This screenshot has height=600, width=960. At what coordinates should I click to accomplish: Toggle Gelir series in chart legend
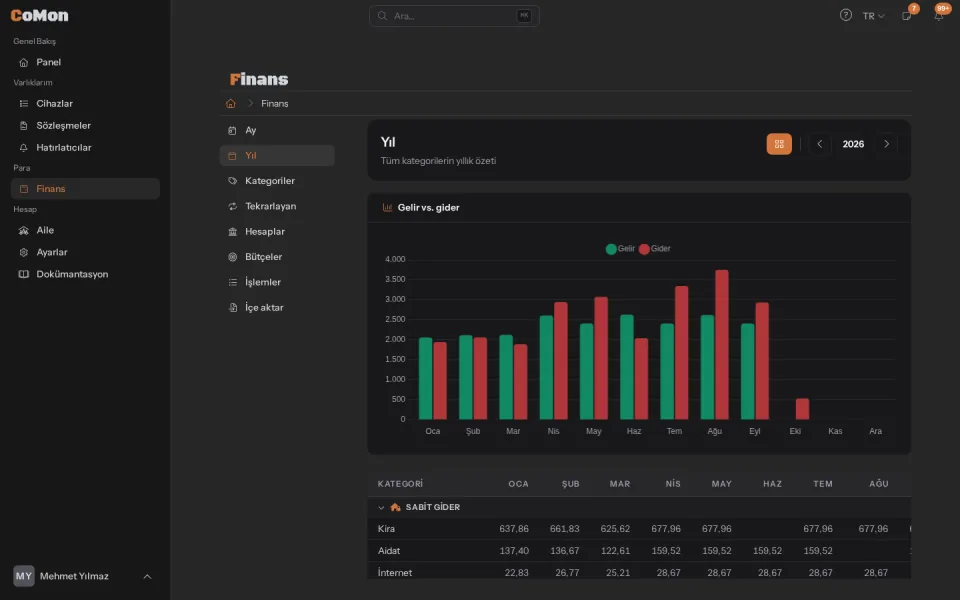pos(620,249)
